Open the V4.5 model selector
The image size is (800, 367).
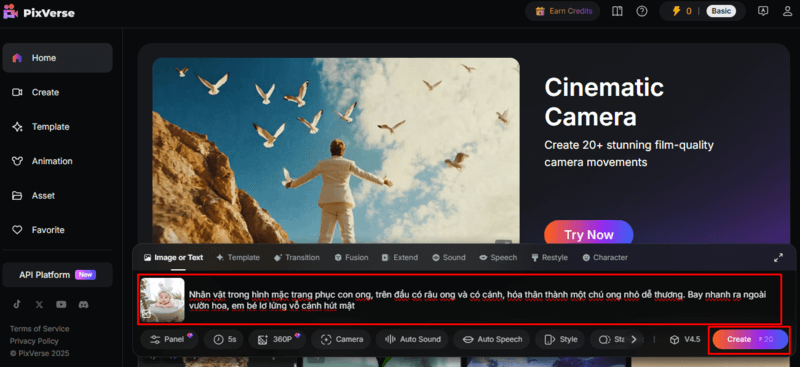coord(685,339)
